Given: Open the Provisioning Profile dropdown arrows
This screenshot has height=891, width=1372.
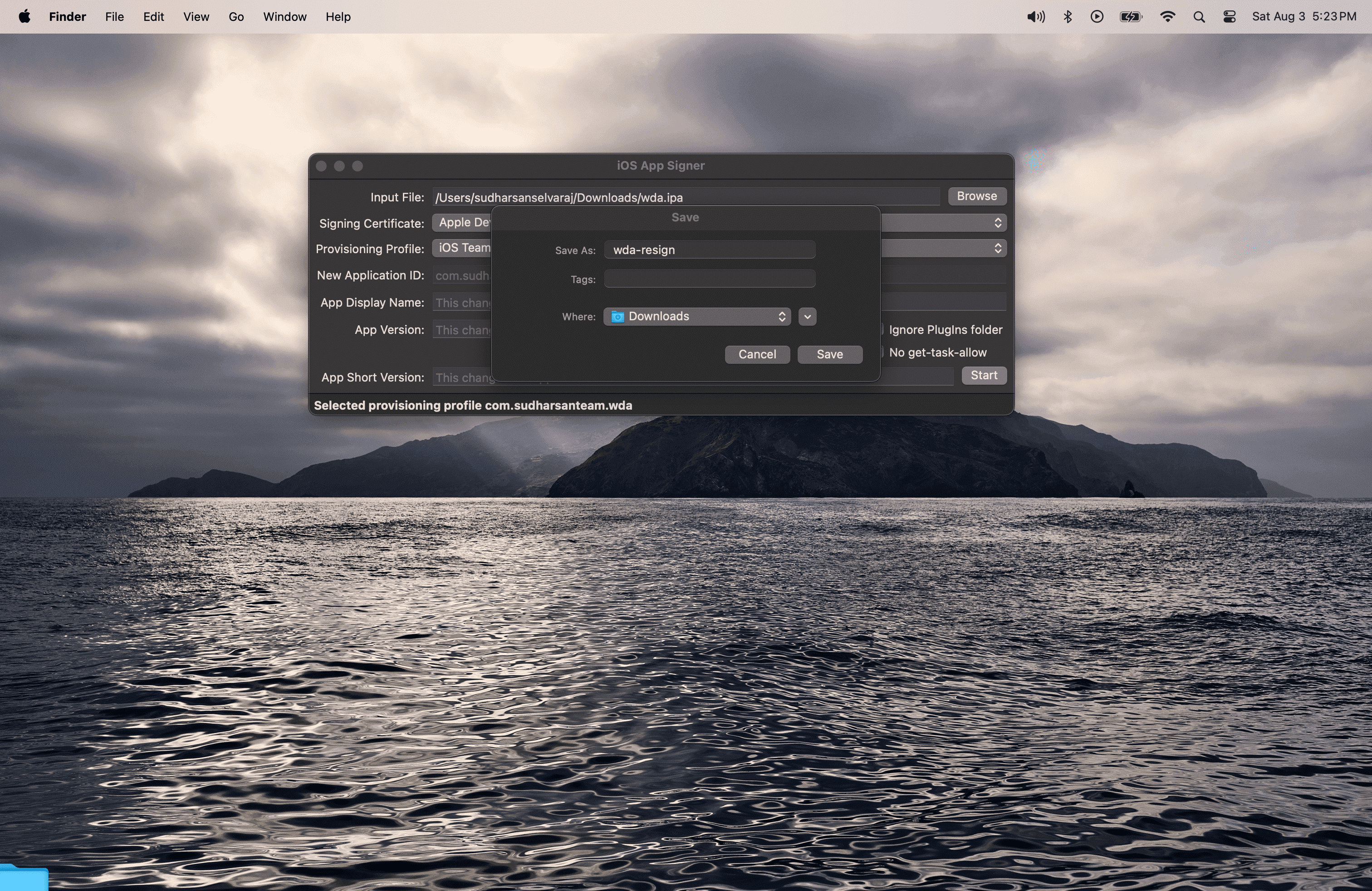Looking at the screenshot, I should coord(997,249).
